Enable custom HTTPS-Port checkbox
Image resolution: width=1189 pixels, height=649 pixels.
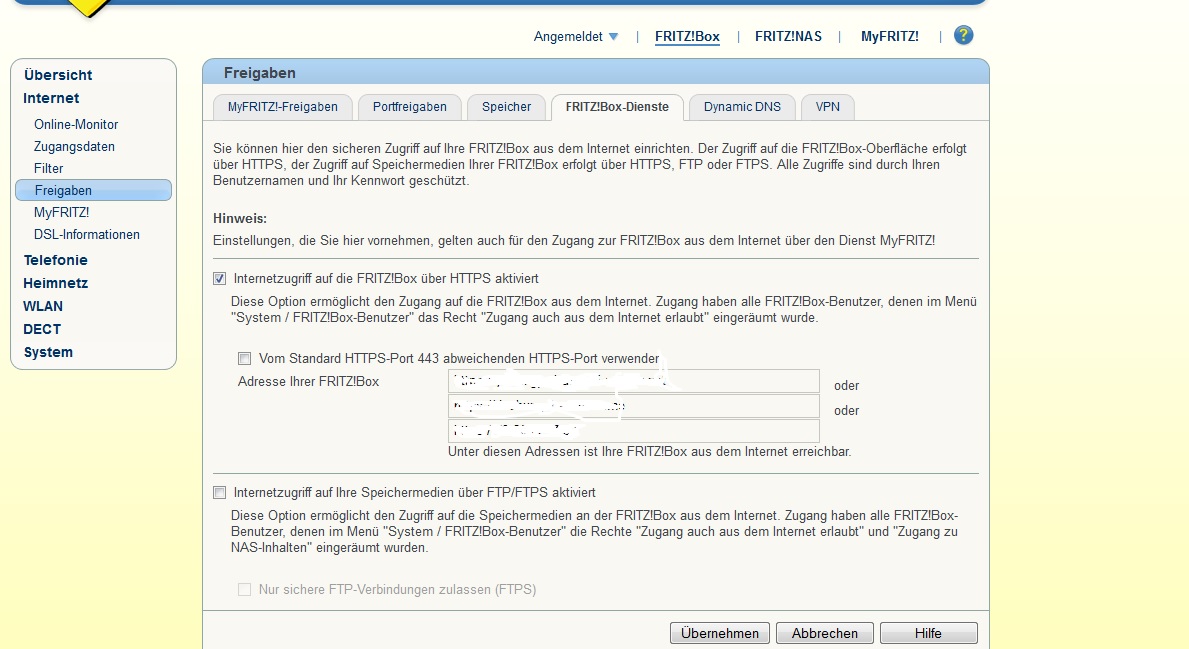[x=244, y=358]
